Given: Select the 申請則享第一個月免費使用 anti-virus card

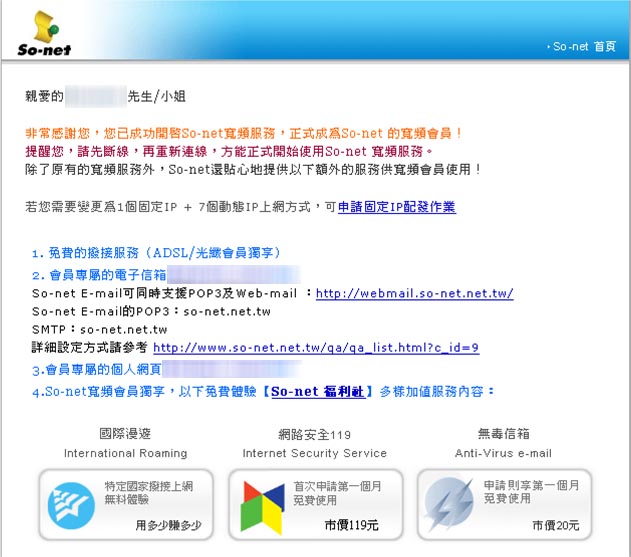Looking at the screenshot, I should click(504, 504).
